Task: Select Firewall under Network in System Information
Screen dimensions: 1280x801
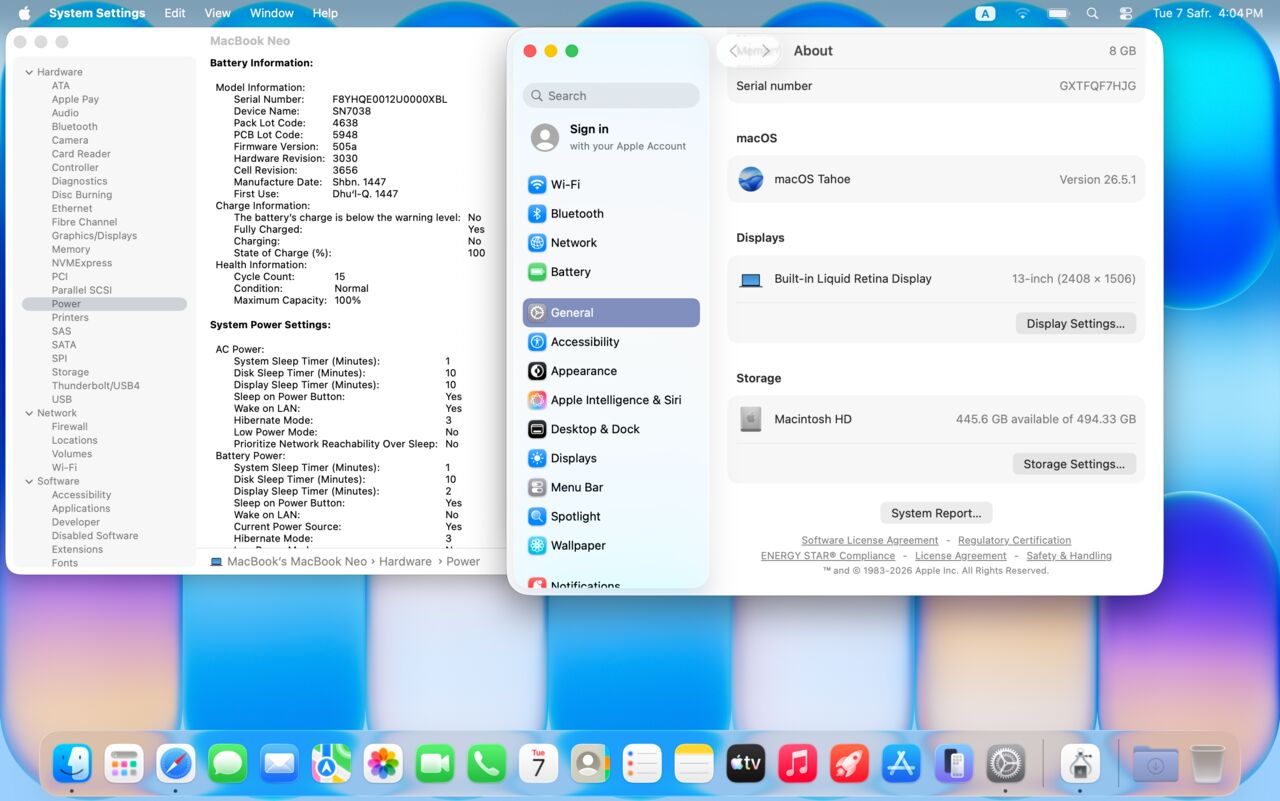Action: point(70,427)
